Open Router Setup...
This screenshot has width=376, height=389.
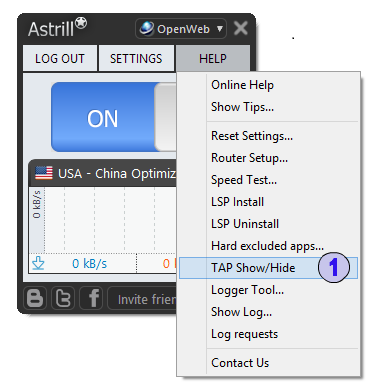(249, 158)
